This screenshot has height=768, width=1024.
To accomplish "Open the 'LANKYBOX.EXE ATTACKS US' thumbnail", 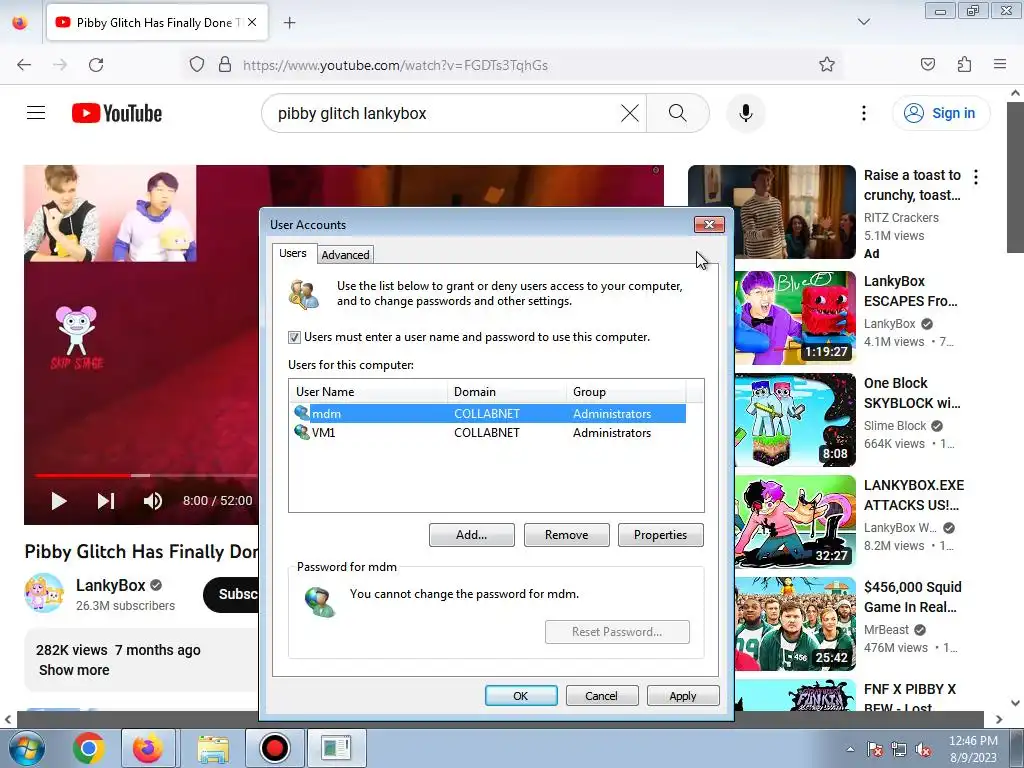I will [x=795, y=522].
